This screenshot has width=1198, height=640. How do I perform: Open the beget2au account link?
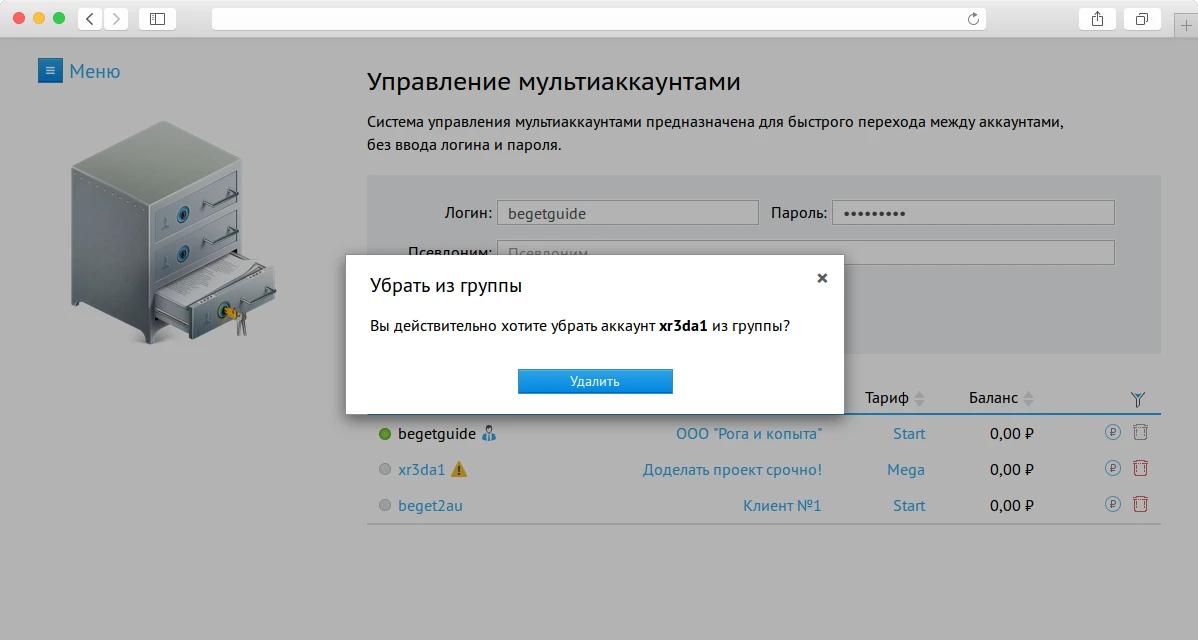(430, 506)
